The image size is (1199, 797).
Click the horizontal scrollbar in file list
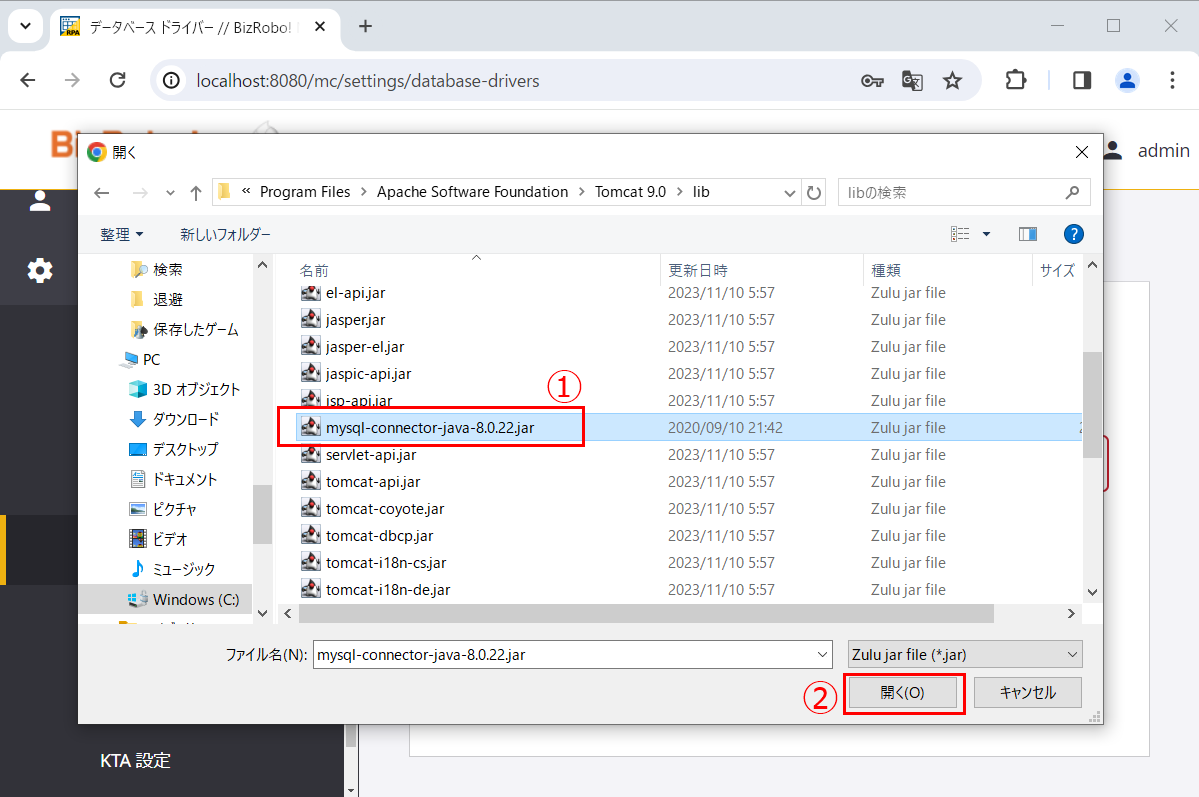646,613
